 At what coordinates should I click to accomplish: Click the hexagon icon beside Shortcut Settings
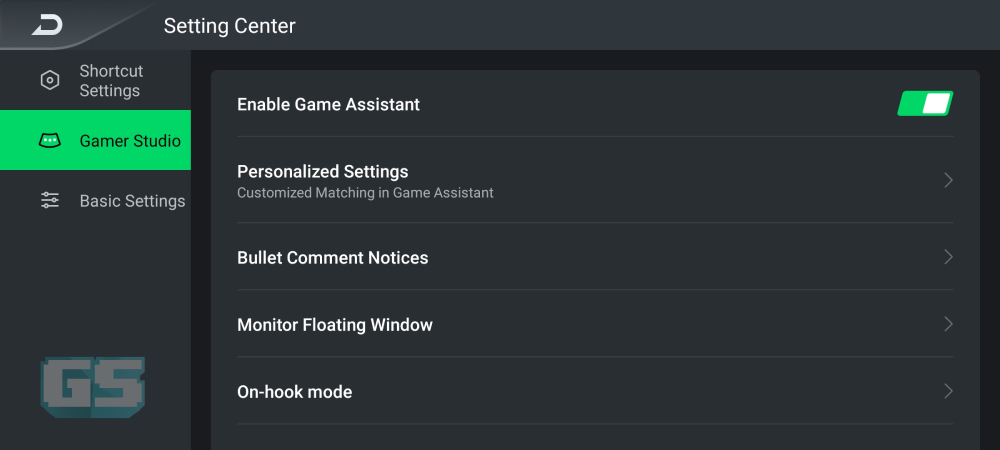pos(50,80)
